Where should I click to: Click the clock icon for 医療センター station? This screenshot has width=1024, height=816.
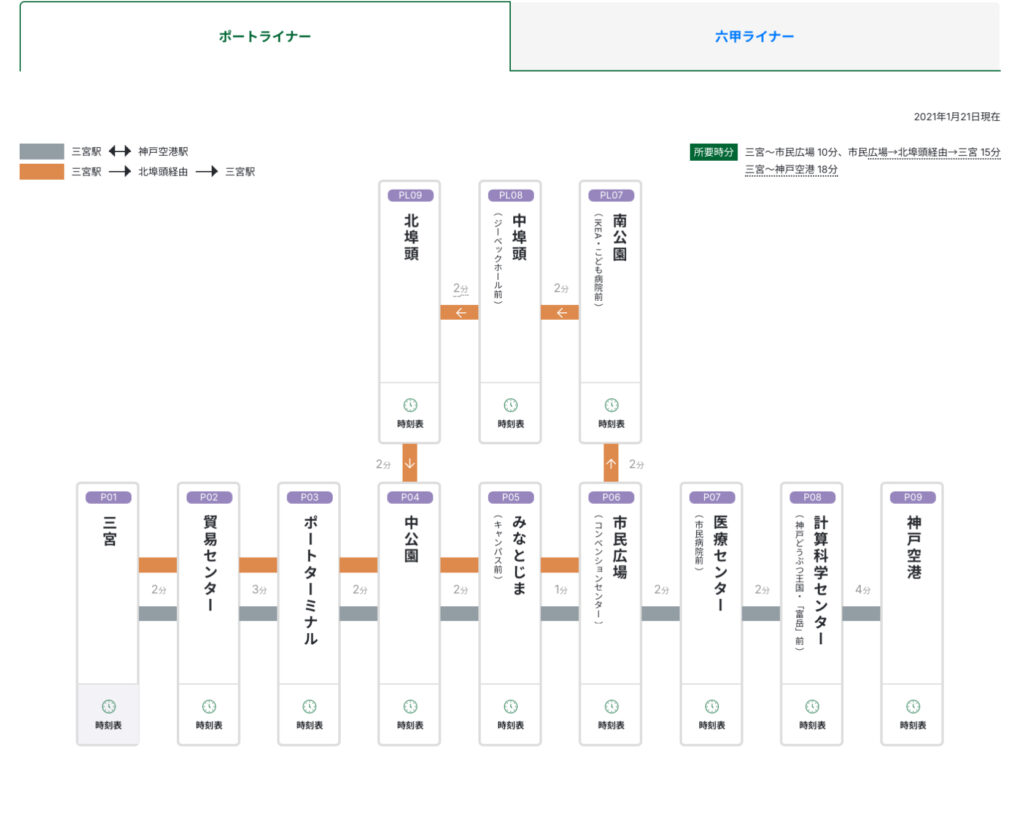[x=711, y=707]
